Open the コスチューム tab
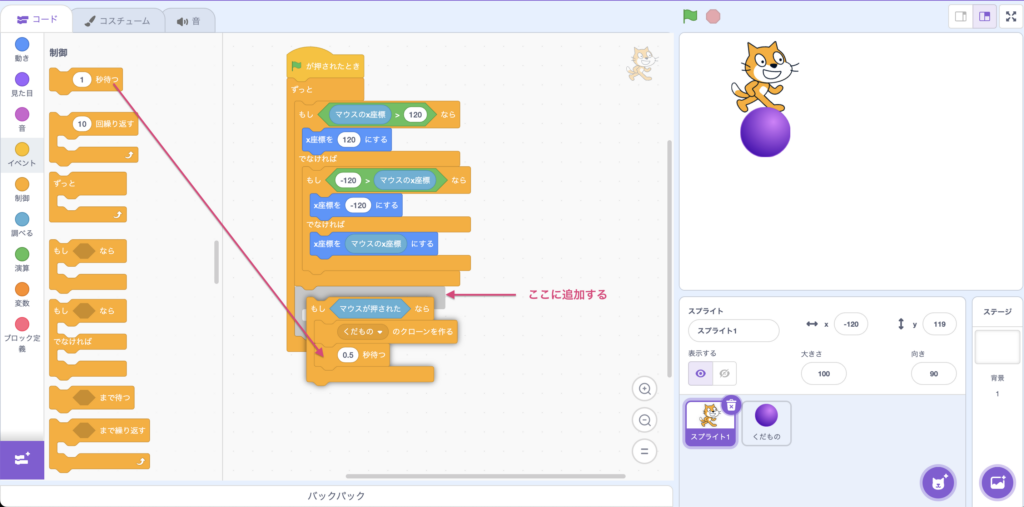The image size is (1024, 507). [117, 21]
